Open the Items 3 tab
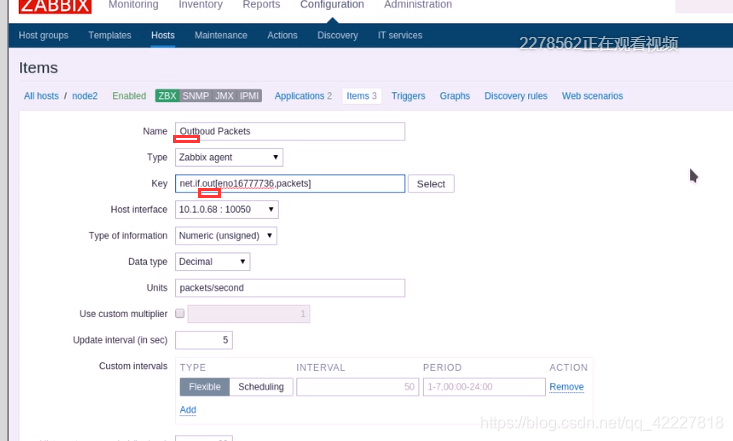The width and height of the screenshot is (733, 441). tap(361, 96)
